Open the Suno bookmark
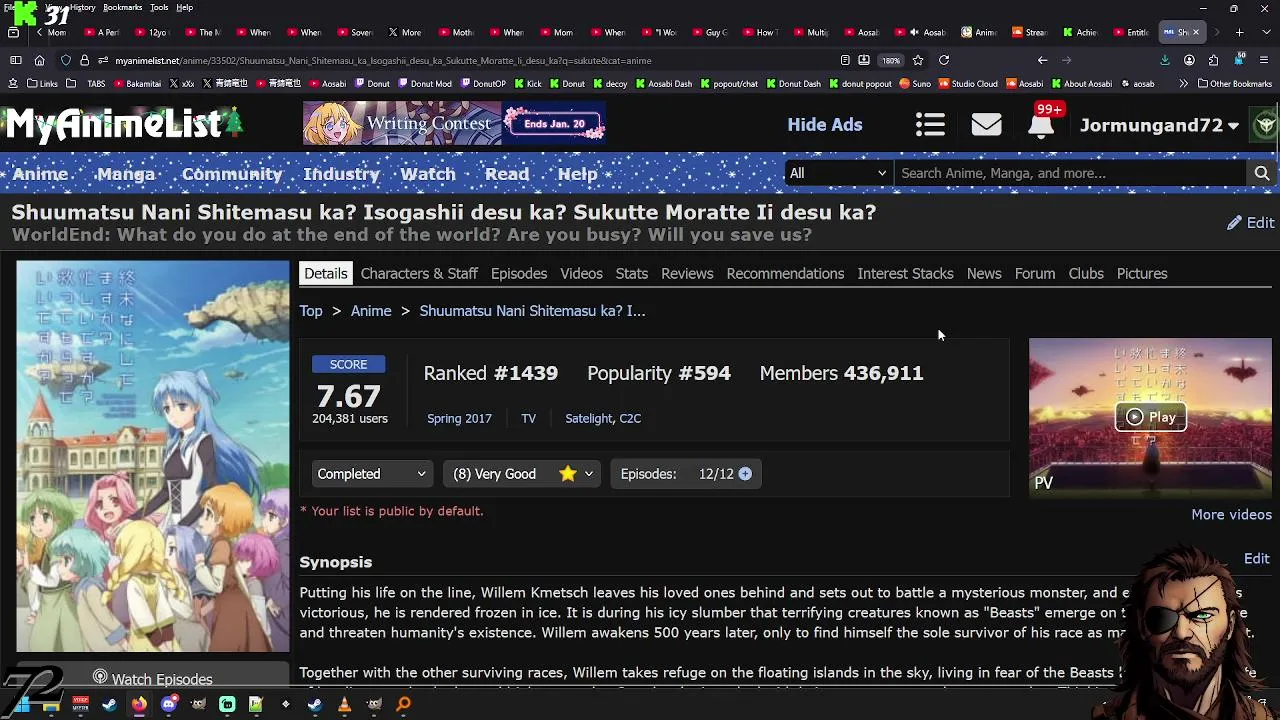1280x720 pixels. (915, 84)
